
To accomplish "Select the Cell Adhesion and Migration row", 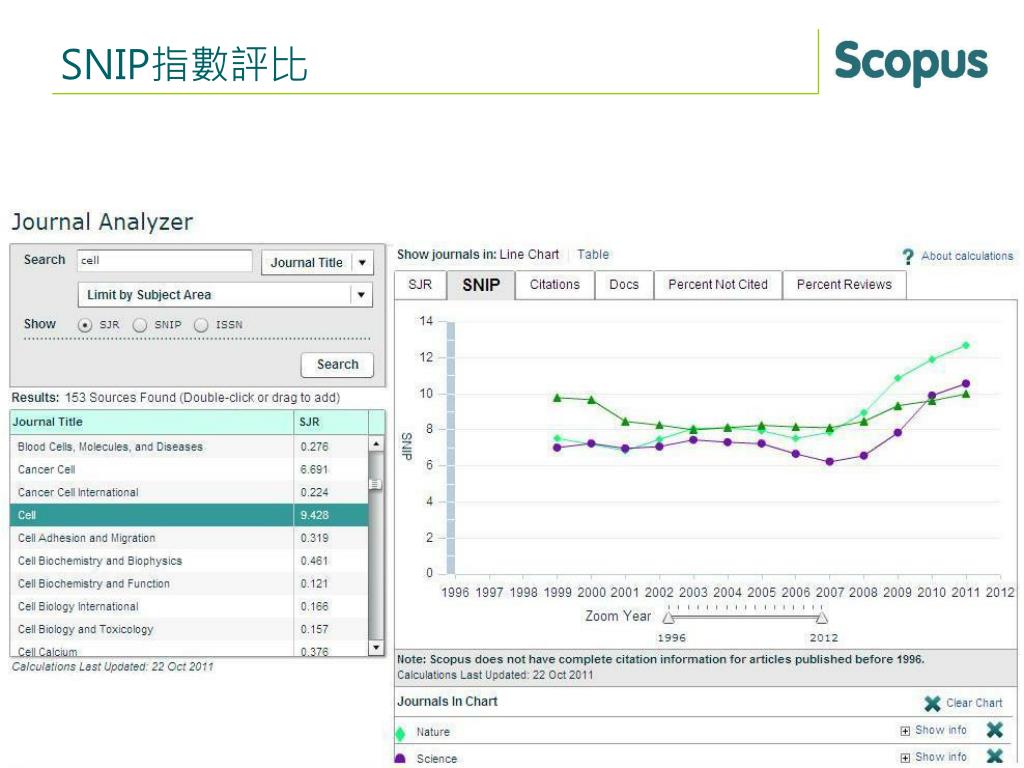I will [189, 538].
